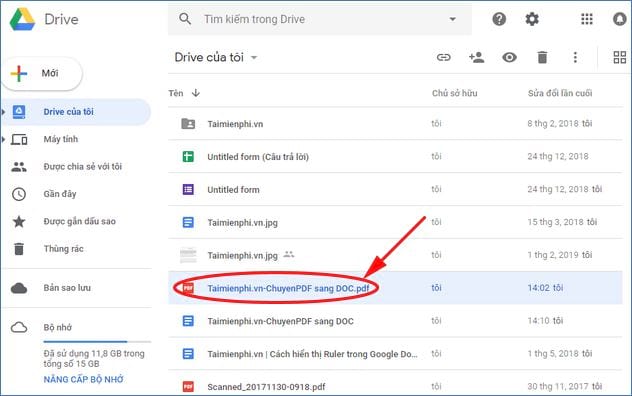Click the 1 thg 2, 2019 tôi date
The height and width of the screenshot is (396, 632).
560,255
